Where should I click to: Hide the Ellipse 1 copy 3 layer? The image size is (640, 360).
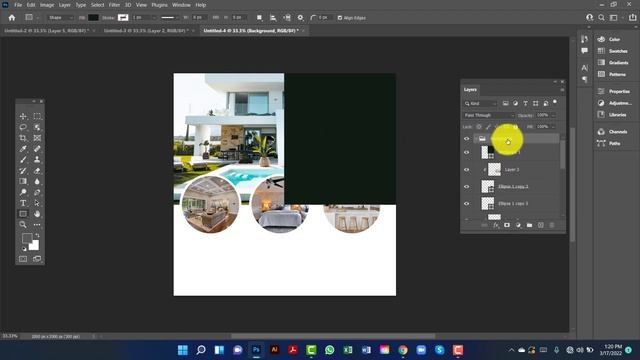point(467,204)
